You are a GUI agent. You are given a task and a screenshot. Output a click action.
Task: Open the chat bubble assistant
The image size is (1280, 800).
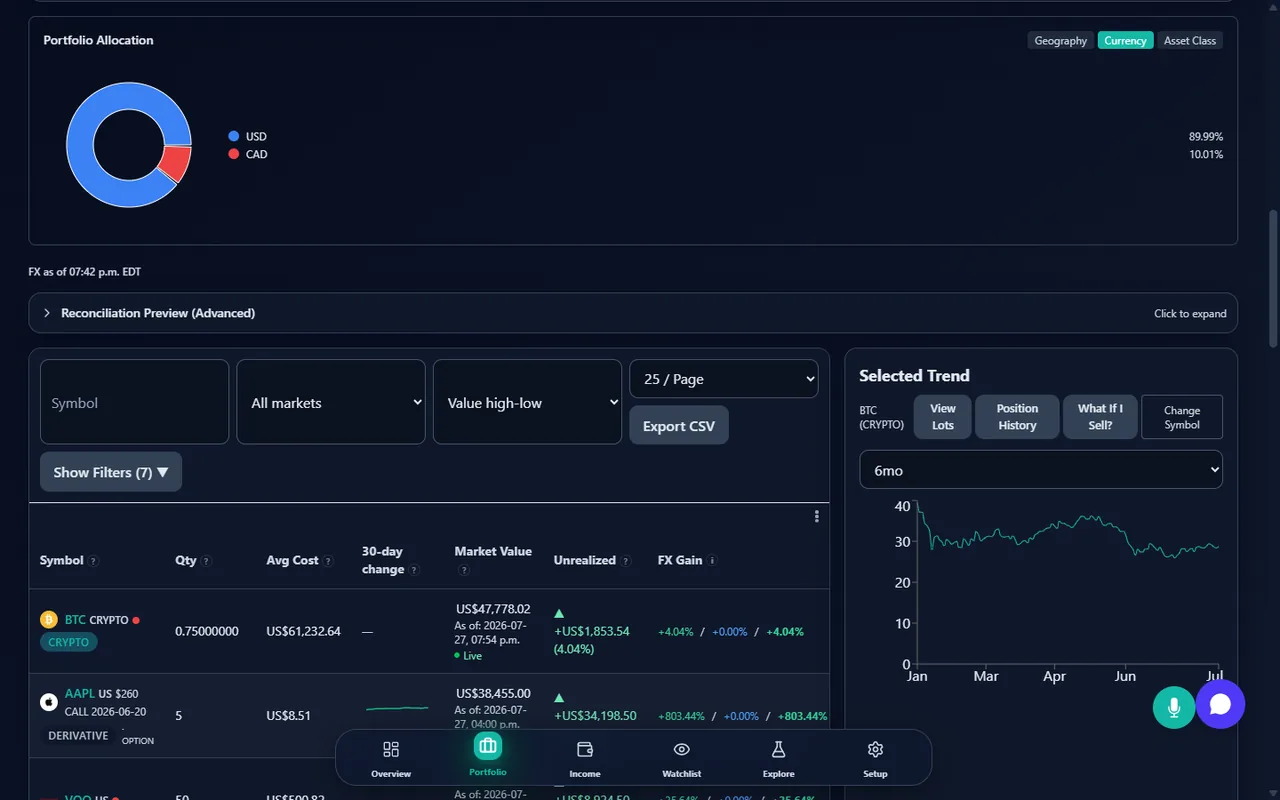(1220, 704)
